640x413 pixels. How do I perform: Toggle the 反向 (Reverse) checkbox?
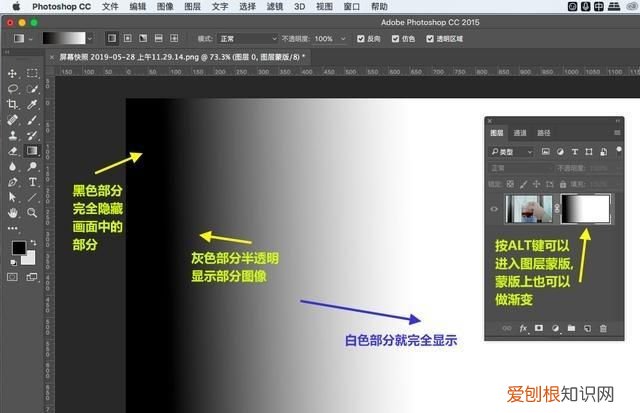point(360,39)
